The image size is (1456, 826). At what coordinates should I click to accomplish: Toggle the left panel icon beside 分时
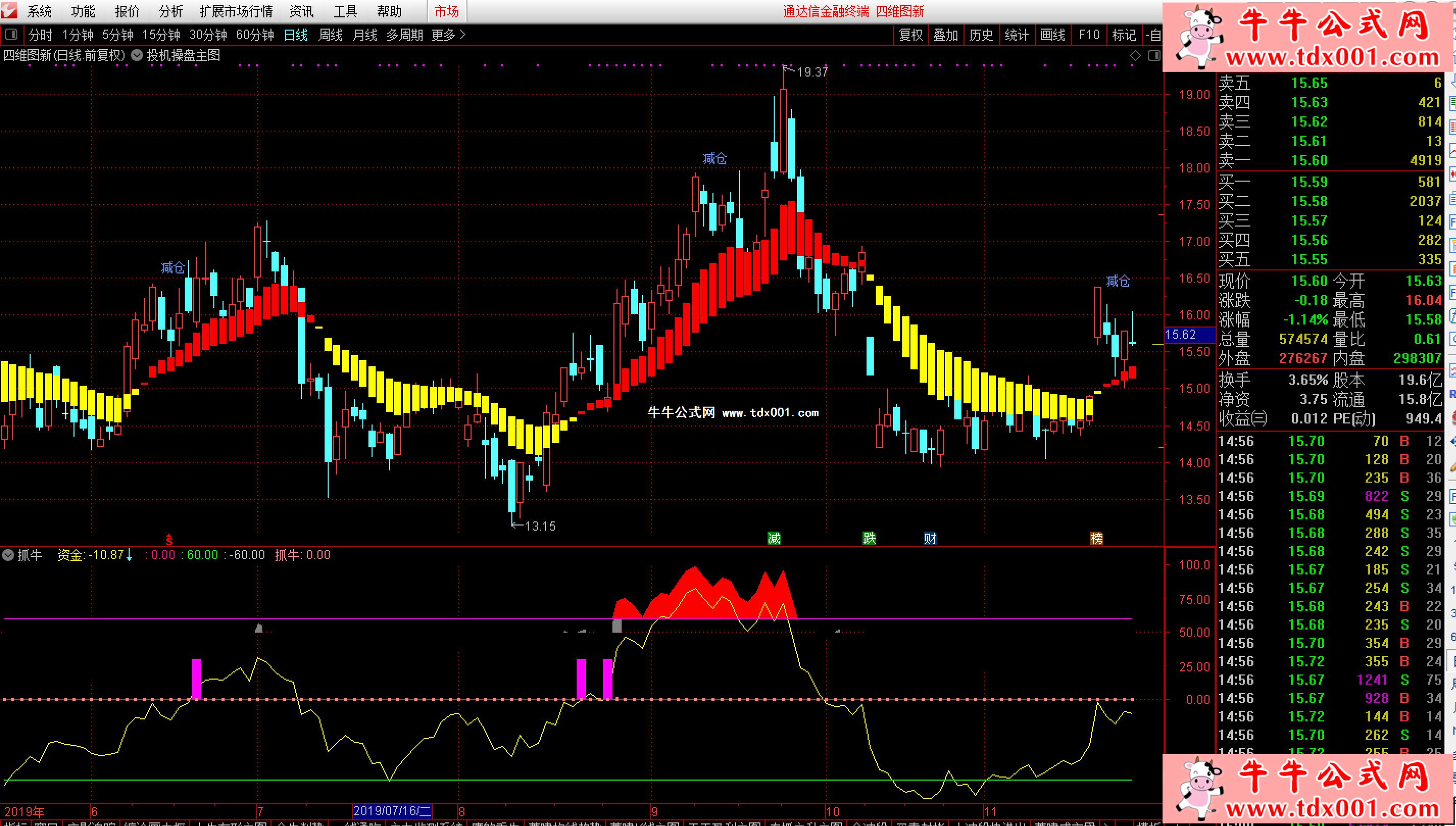11,35
